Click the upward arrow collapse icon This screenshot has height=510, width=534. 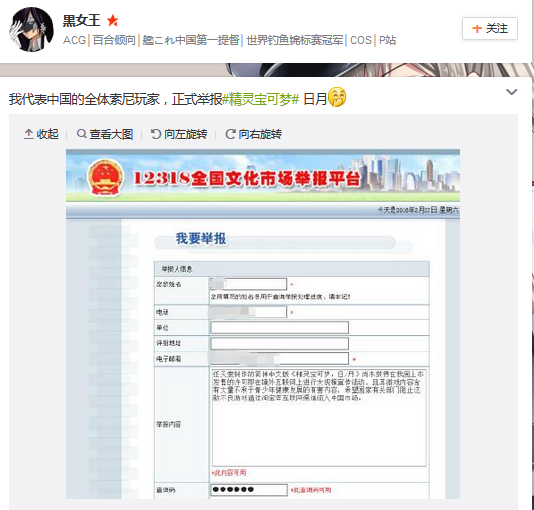[29, 134]
